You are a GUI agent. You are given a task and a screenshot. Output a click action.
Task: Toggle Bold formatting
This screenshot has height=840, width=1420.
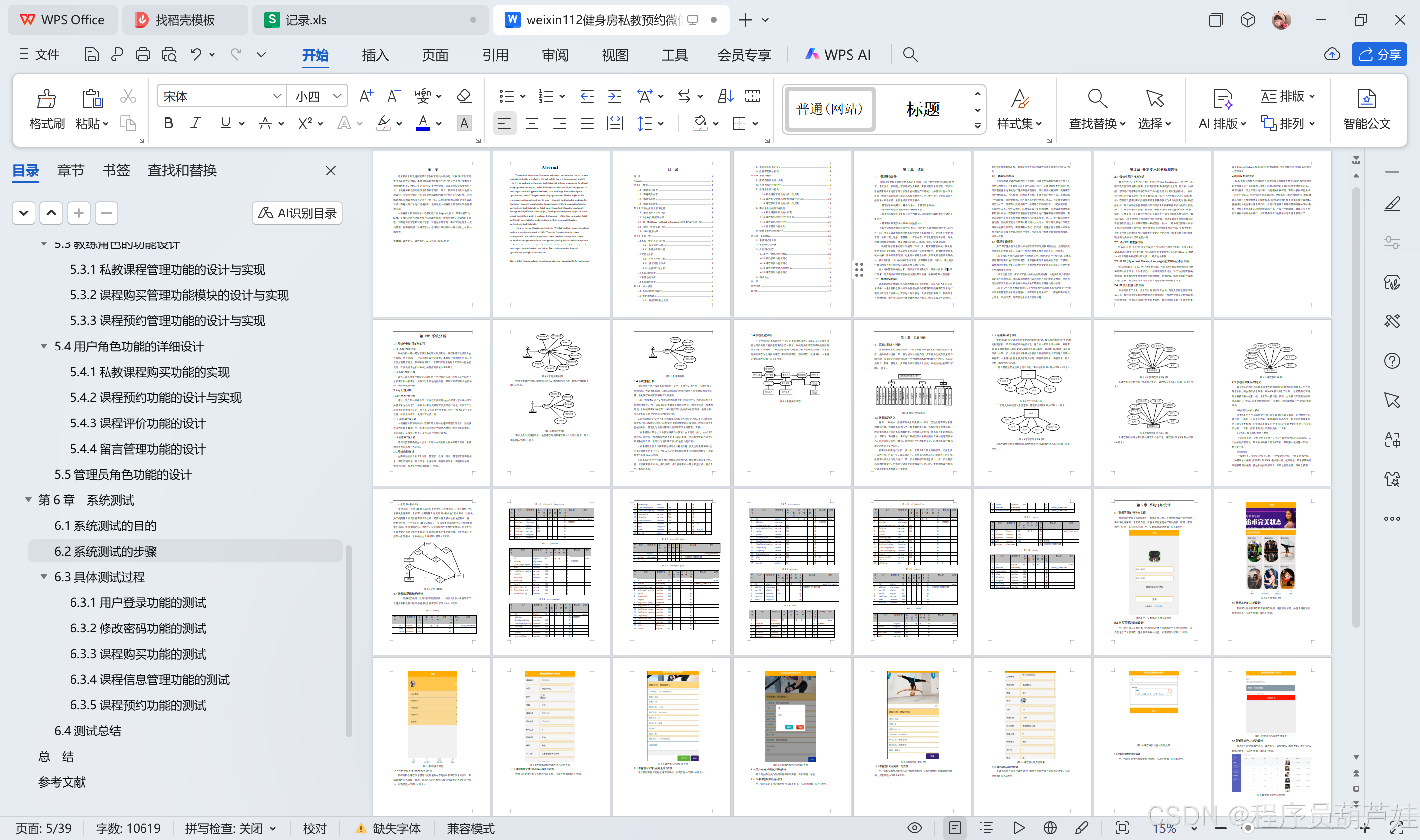[x=168, y=123]
